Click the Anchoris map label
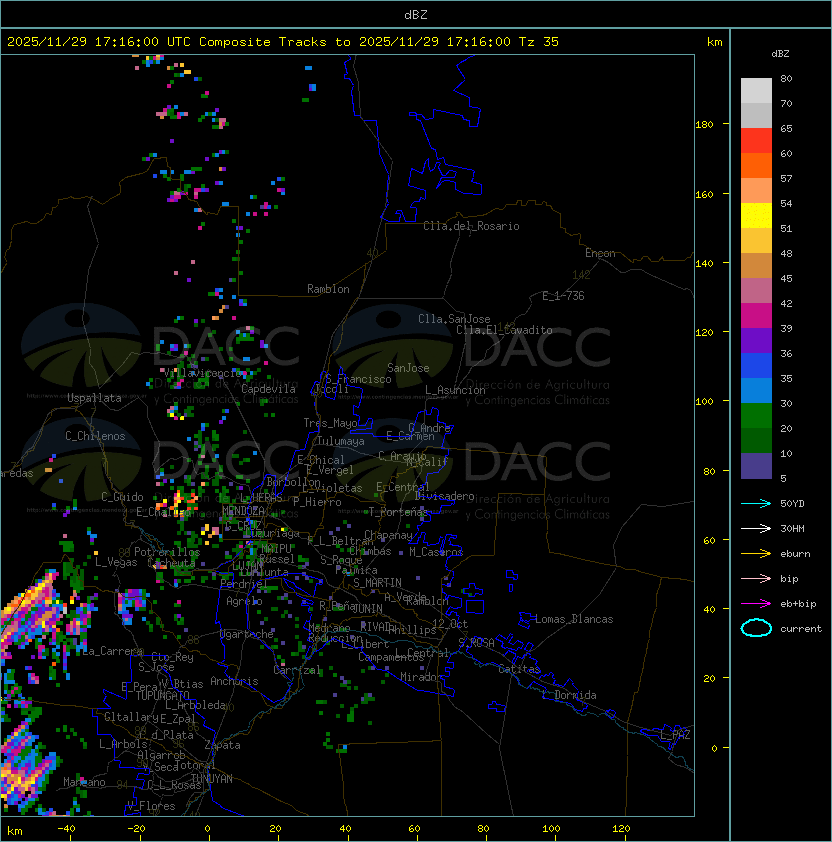 click(234, 681)
